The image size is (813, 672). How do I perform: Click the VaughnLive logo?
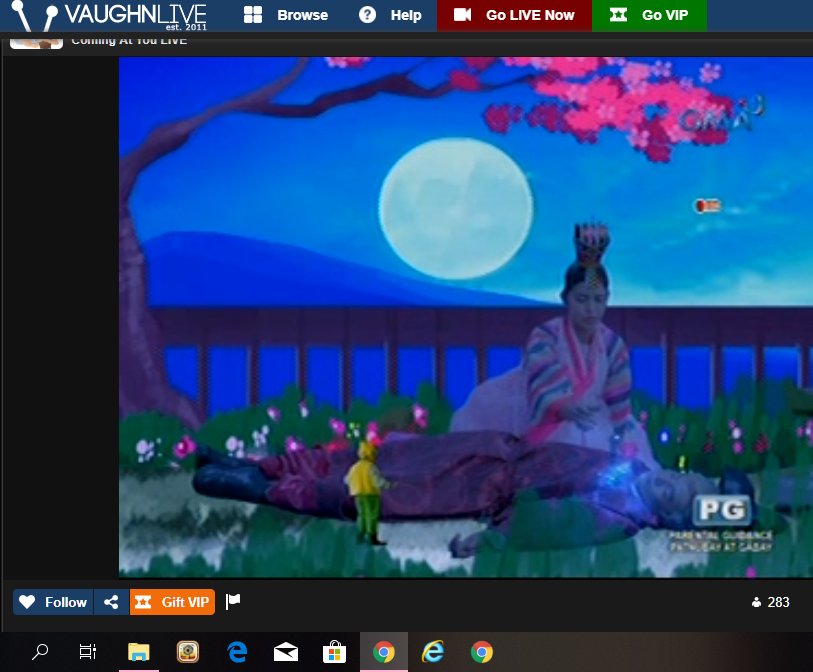pyautogui.click(x=109, y=16)
